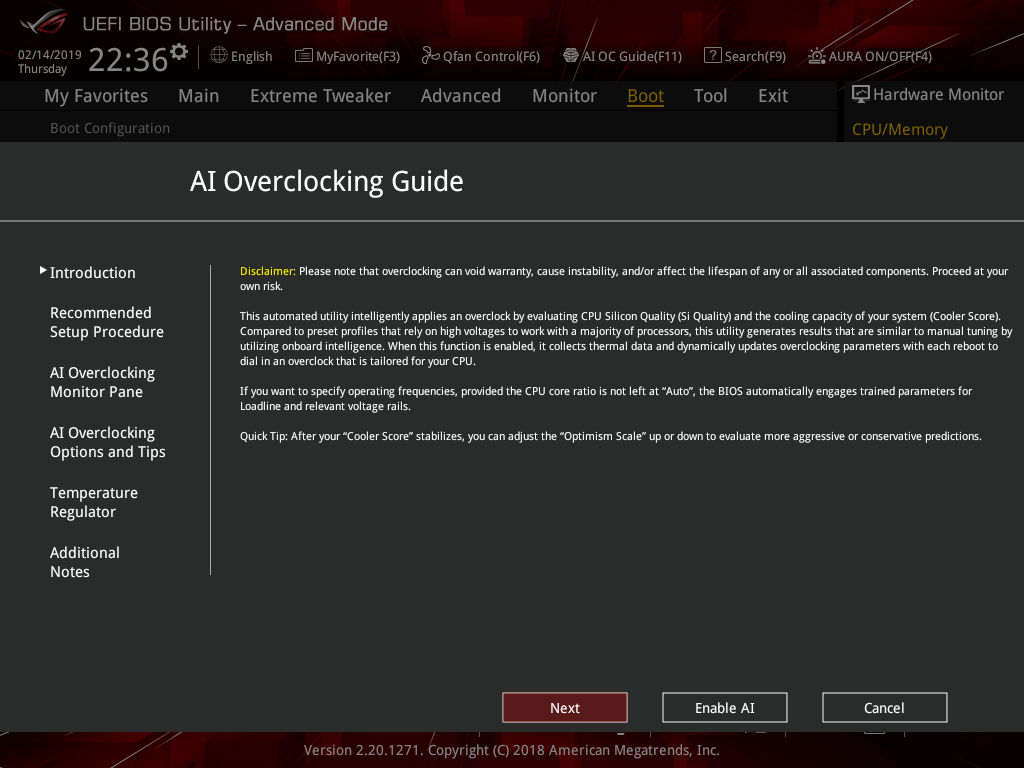1024x768 pixels.
Task: Click the Quick Tip paragraph
Action: tap(611, 436)
